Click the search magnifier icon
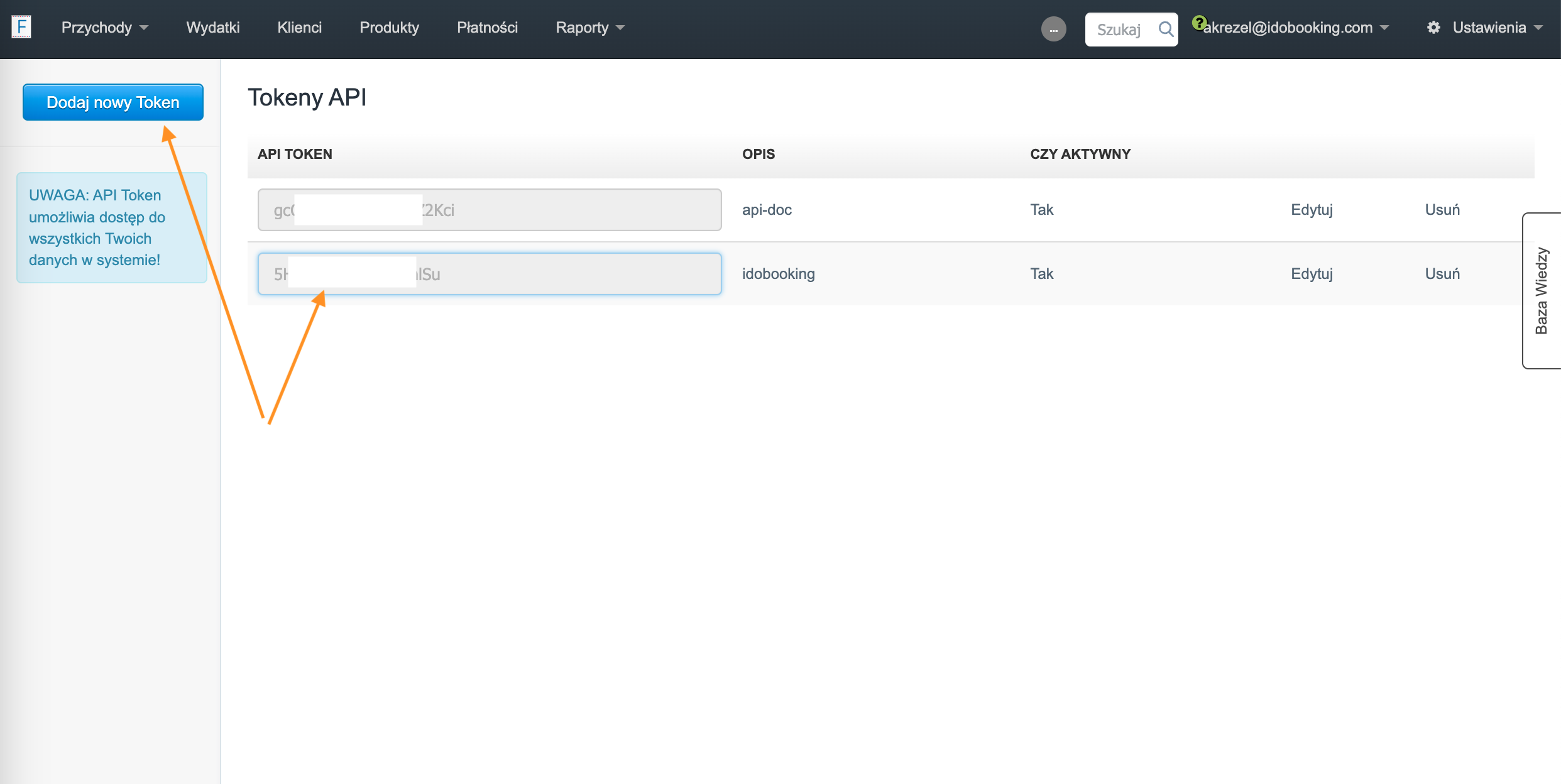Viewport: 1561px width, 784px height. point(1165,30)
